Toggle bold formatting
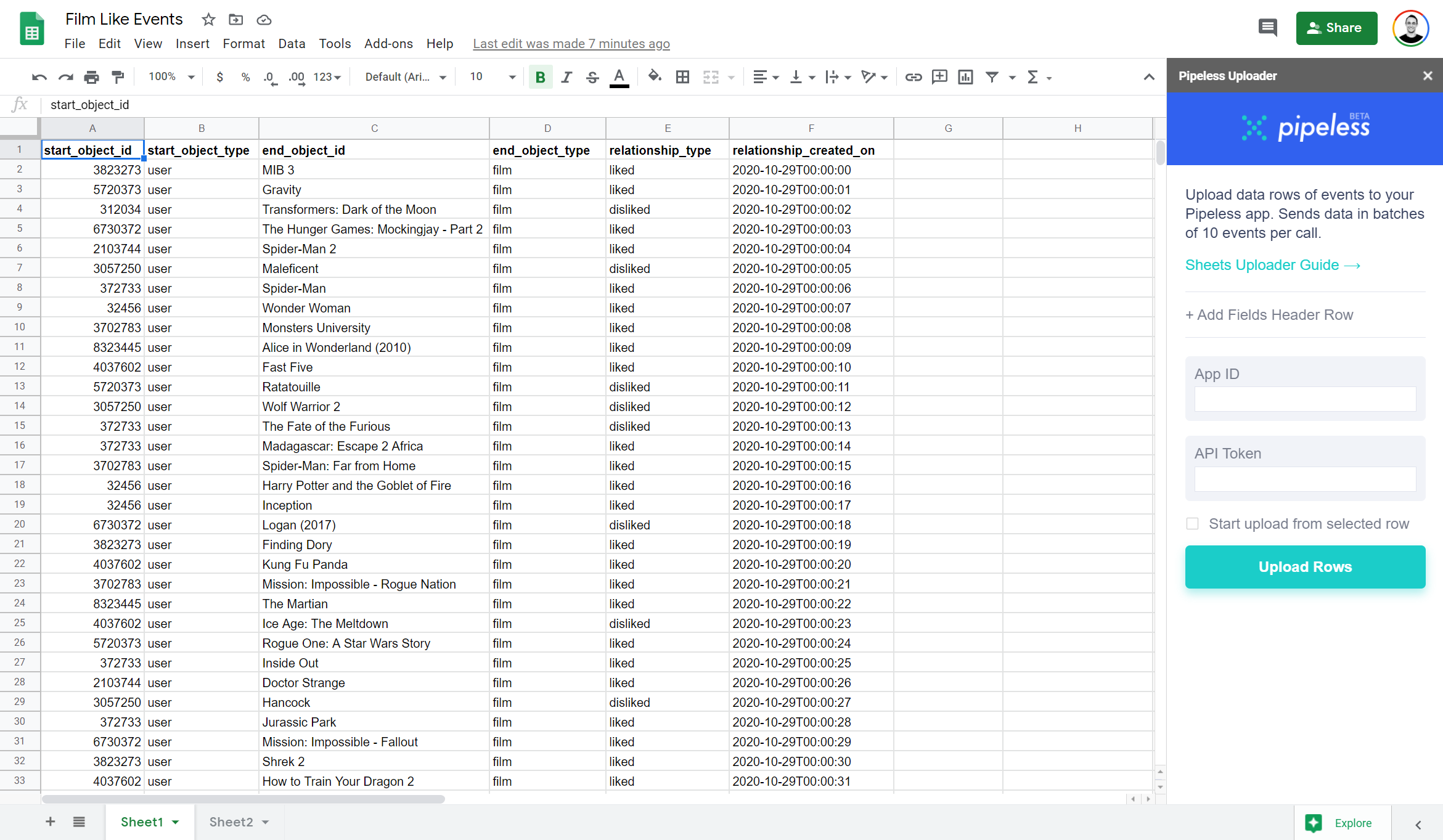 tap(540, 77)
